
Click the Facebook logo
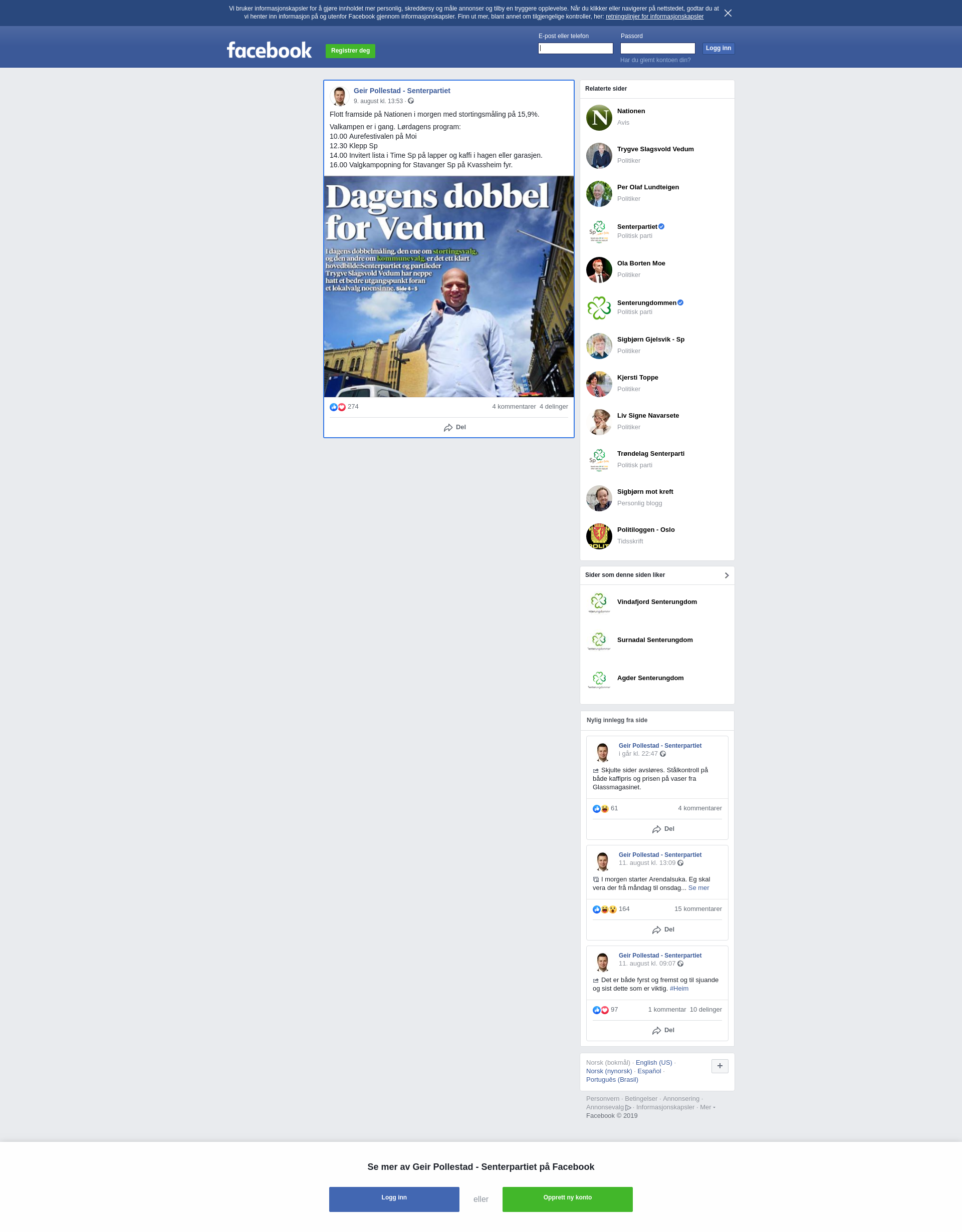click(269, 50)
